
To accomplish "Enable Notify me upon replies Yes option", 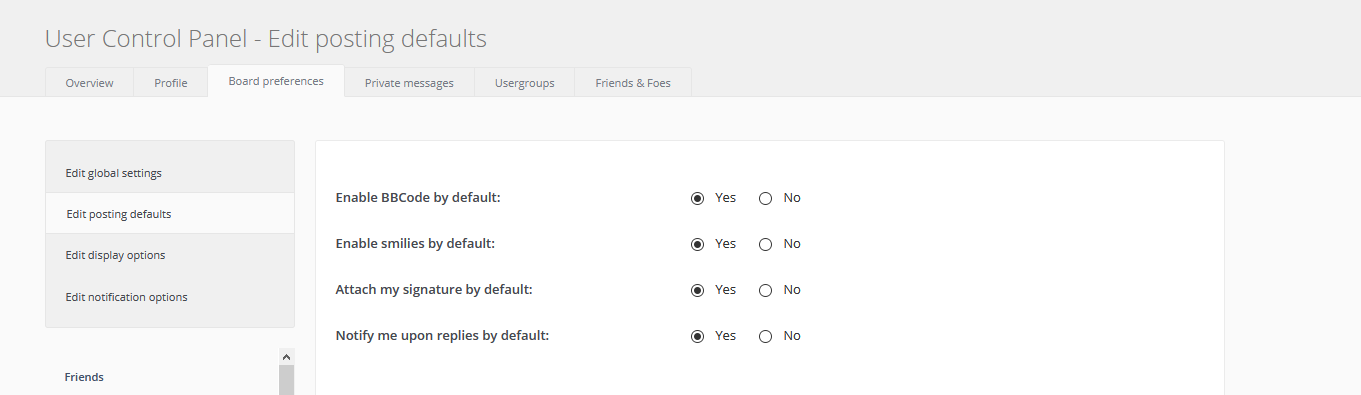I will coord(697,336).
